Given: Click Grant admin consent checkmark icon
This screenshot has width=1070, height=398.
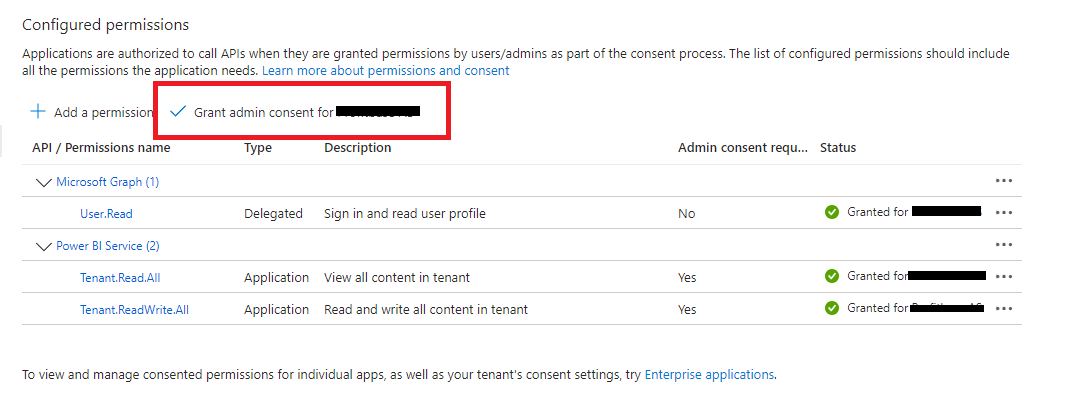Looking at the screenshot, I should 178,112.
